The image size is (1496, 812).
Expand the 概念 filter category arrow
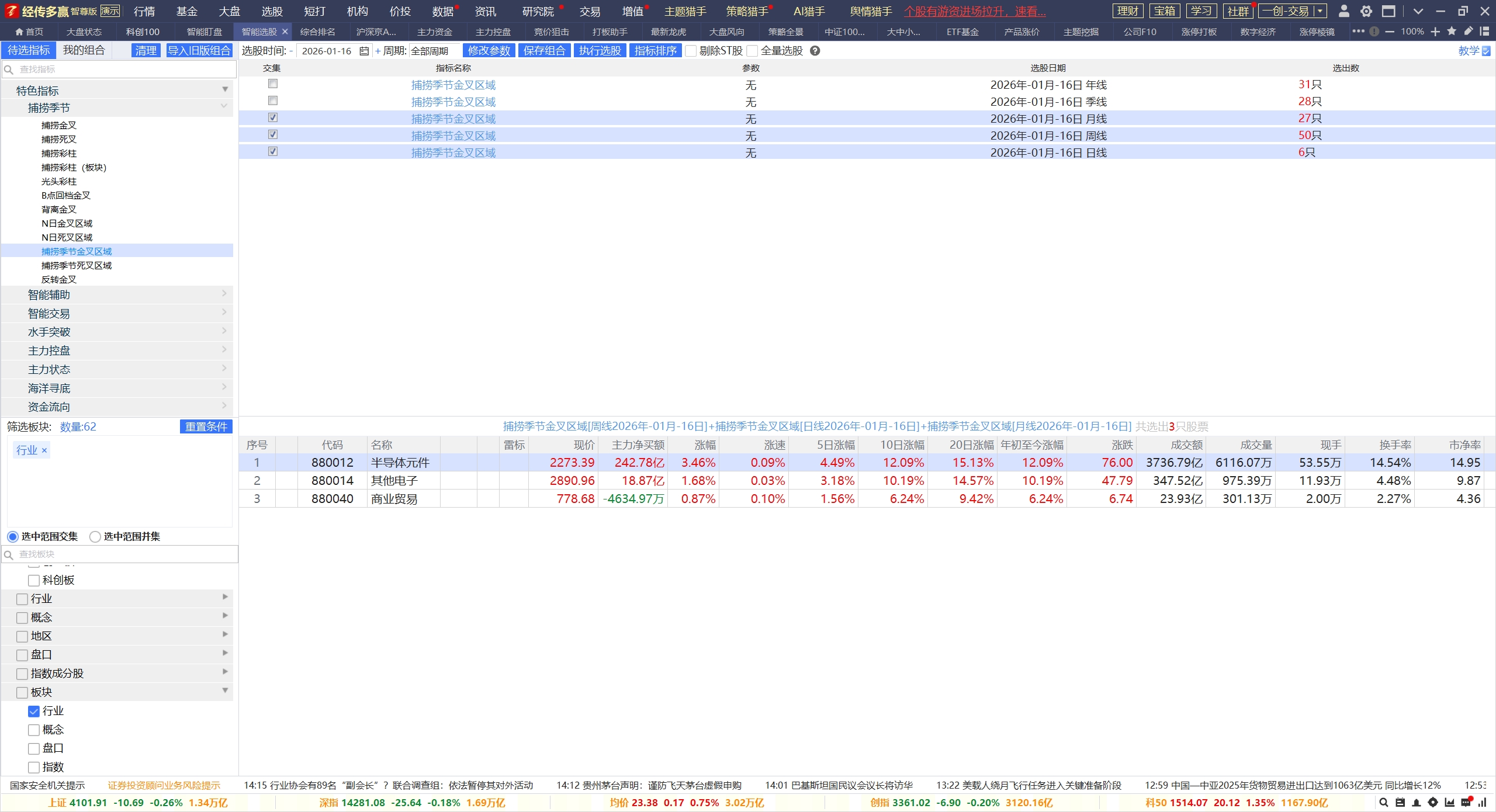click(x=225, y=616)
